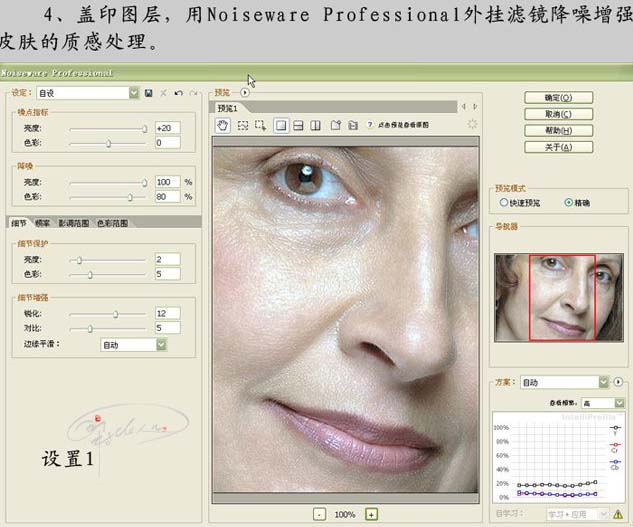Click the 100% zoom level text
Image resolution: width=633 pixels, height=527 pixels.
[x=345, y=514]
